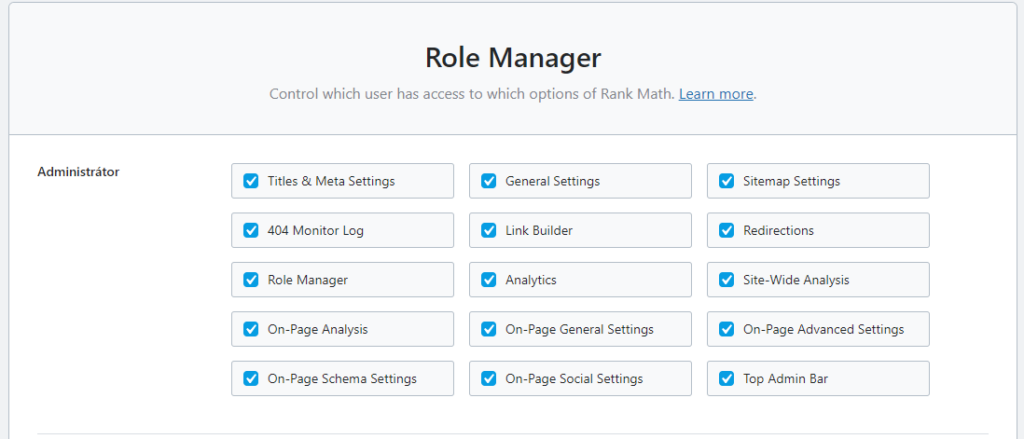Disable Site-Wide Analysis access
This screenshot has height=439, width=1024.
727,280
